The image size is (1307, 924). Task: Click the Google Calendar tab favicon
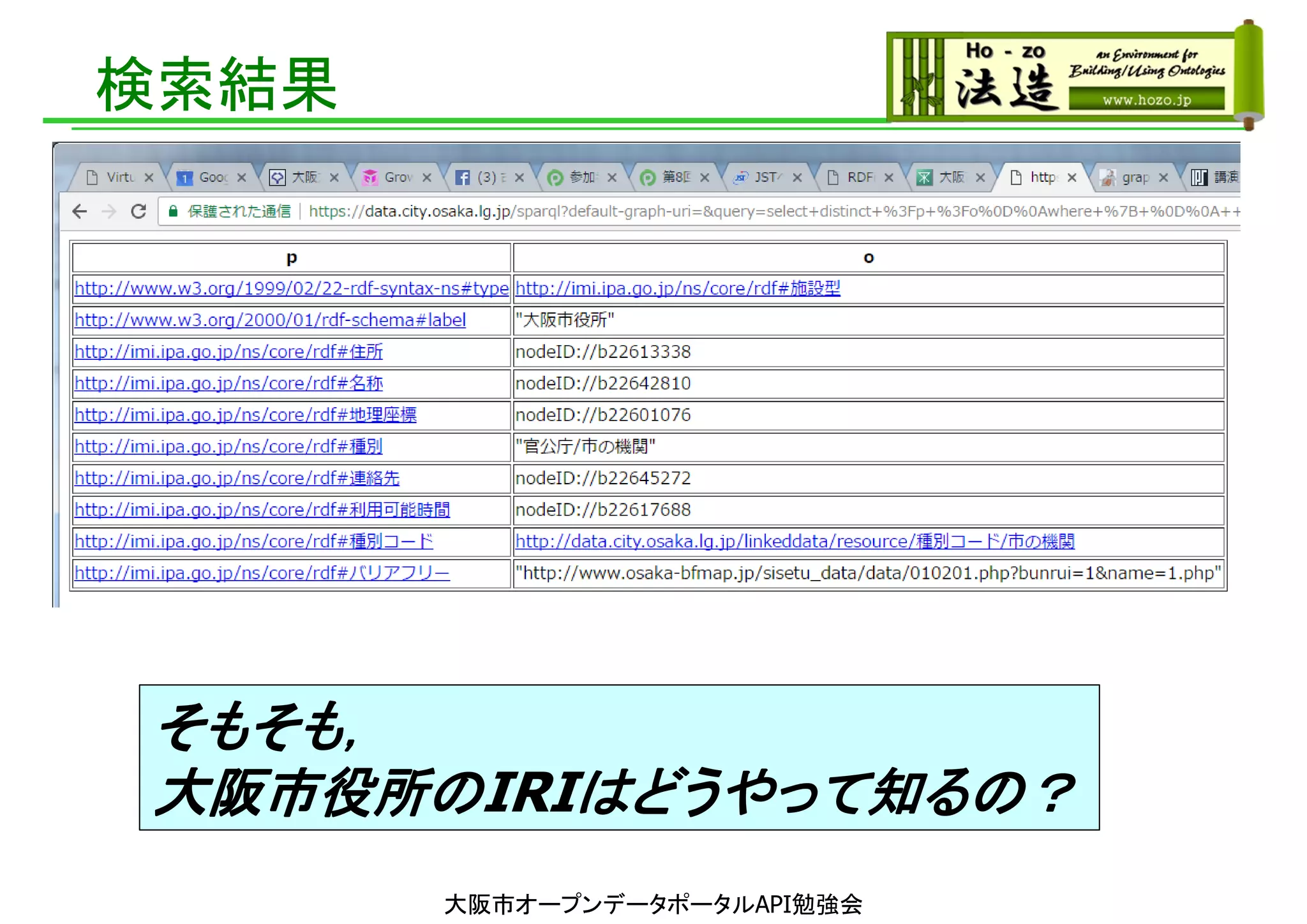click(184, 177)
